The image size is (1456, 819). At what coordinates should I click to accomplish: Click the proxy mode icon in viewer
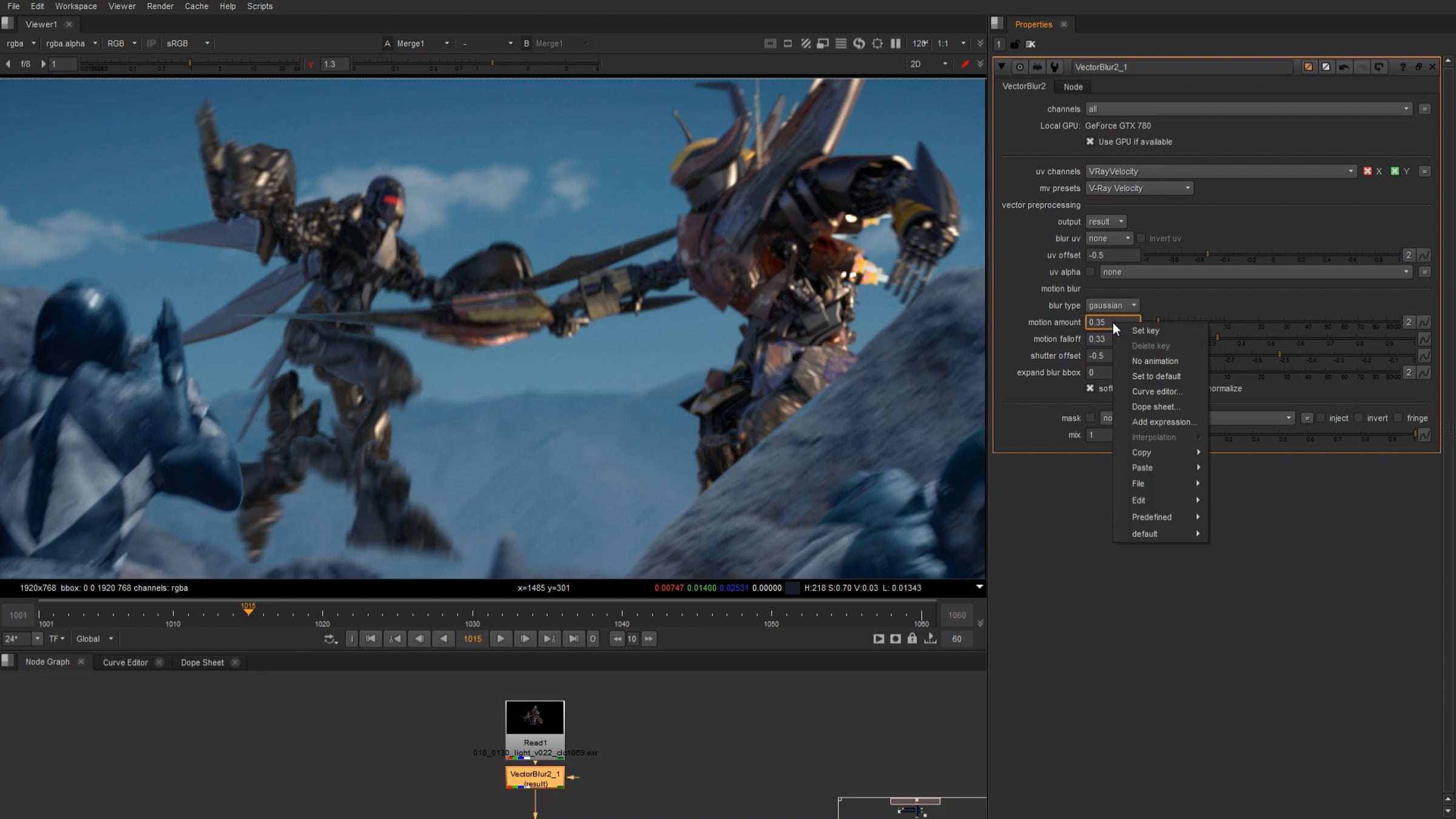[823, 44]
